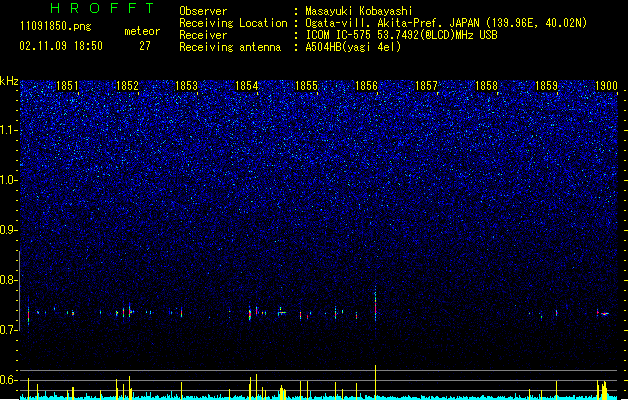Click the Receiver label
This screenshot has width=629, height=400.
point(203,35)
